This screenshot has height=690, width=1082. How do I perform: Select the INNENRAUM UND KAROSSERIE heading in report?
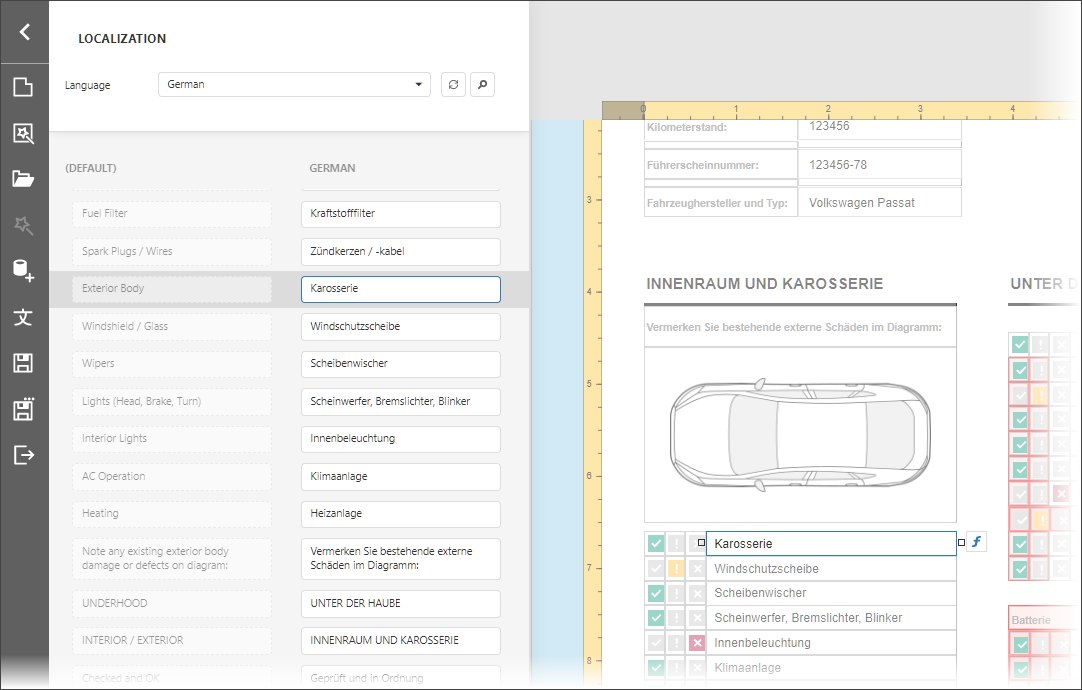point(765,284)
